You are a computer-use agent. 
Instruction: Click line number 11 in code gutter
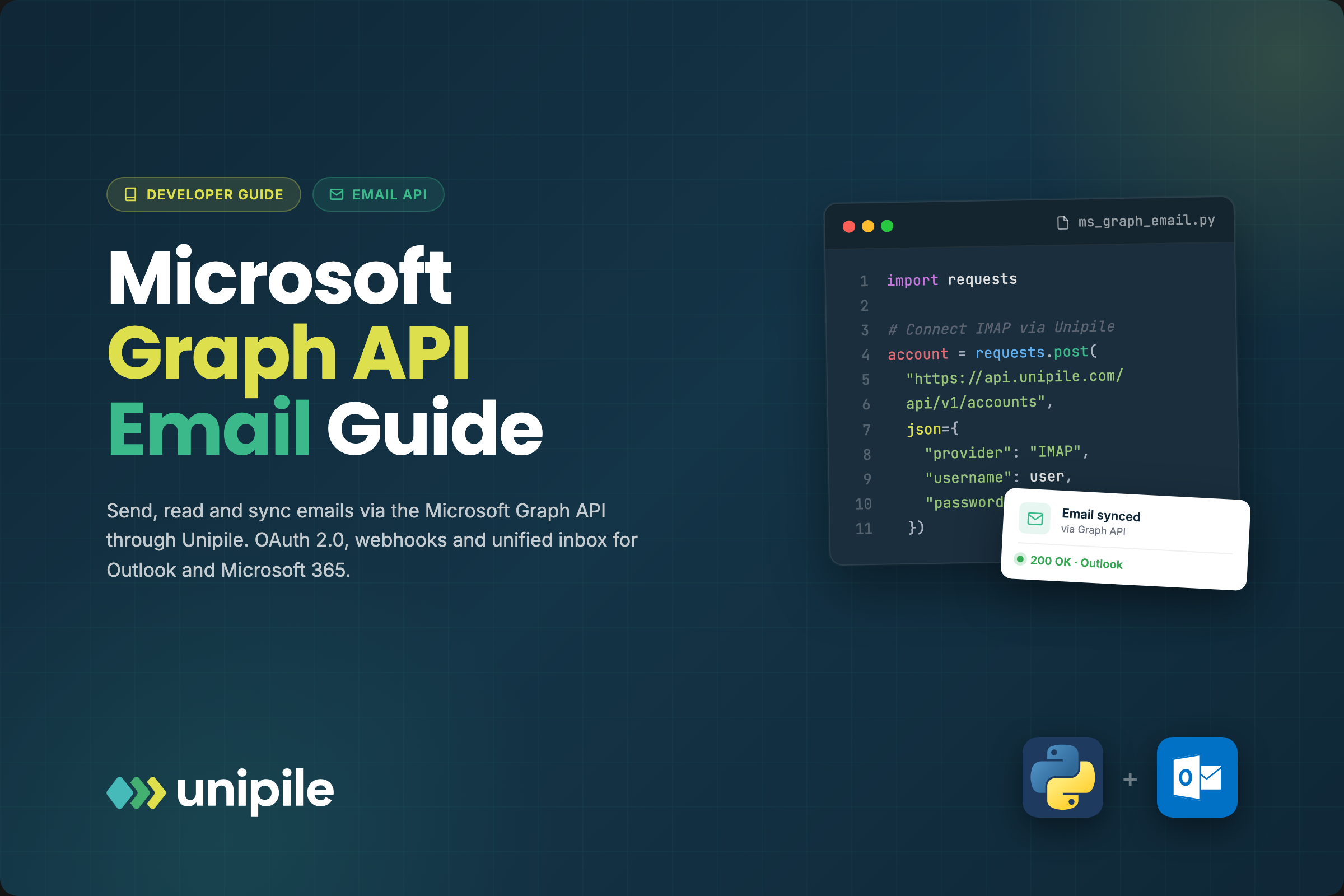864,529
